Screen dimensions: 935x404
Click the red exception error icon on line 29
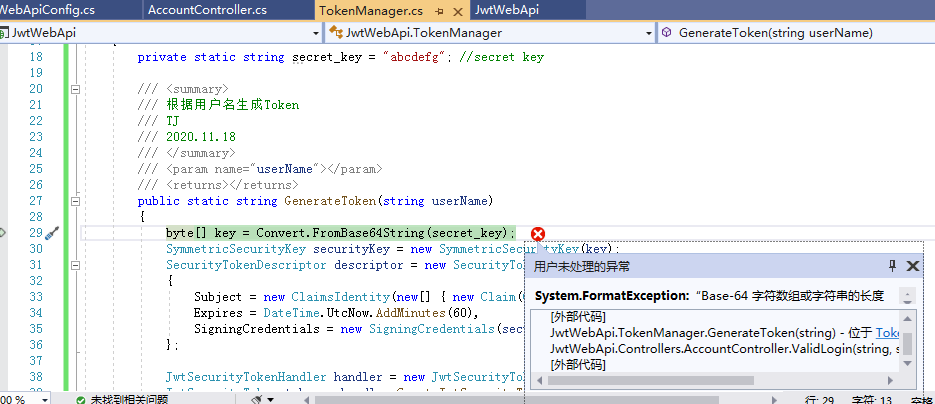pos(537,234)
